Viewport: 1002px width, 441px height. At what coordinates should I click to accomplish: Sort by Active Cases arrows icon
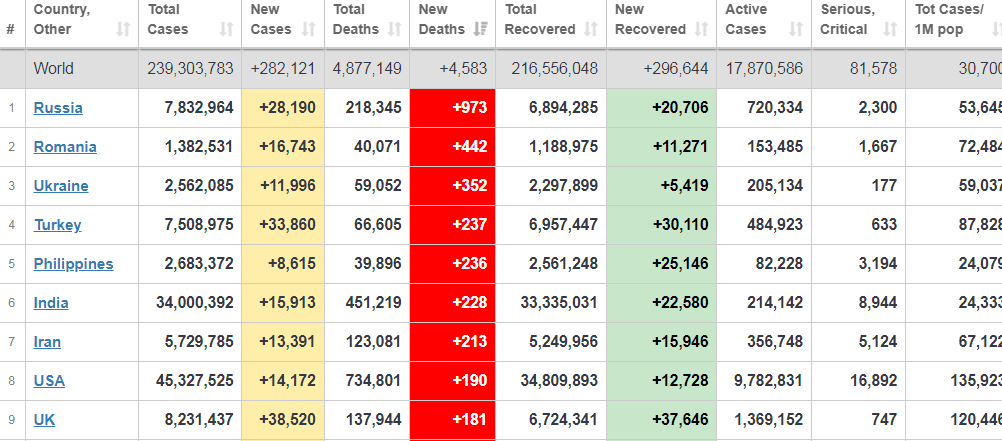pos(796,29)
